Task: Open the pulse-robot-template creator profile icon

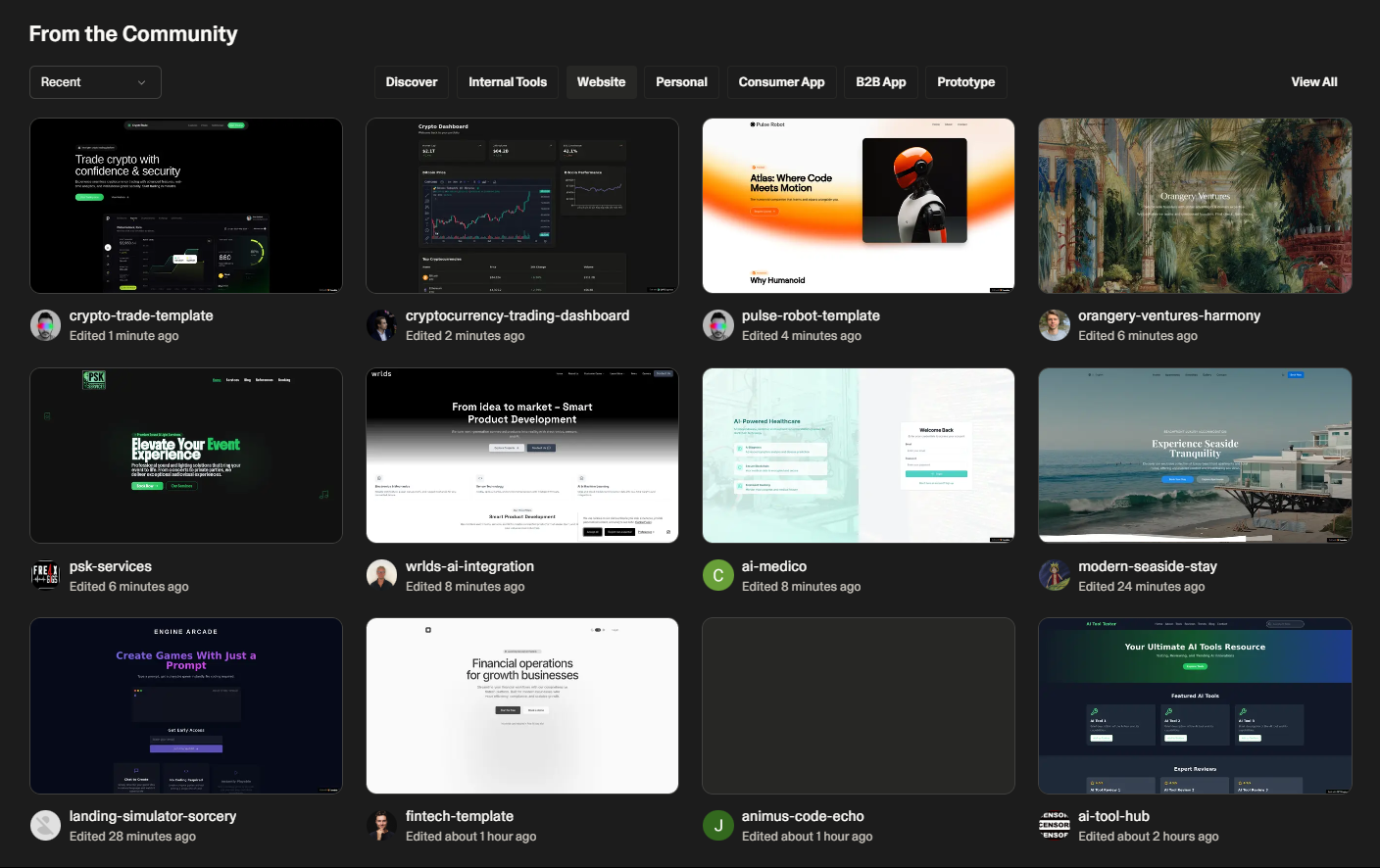Action: [x=717, y=325]
